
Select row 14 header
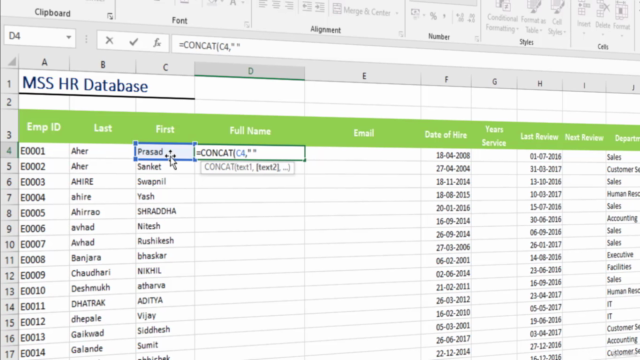tap(9, 307)
